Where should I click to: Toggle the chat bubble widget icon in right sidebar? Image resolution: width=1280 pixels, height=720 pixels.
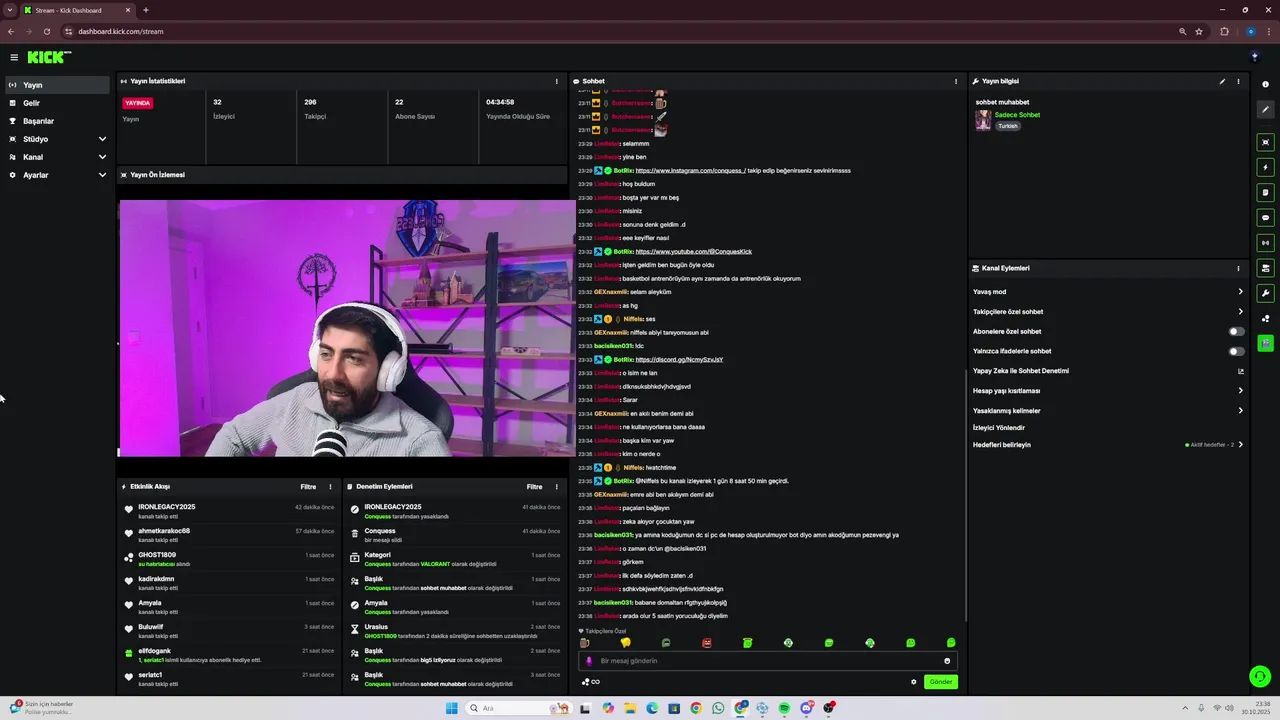tap(1265, 217)
